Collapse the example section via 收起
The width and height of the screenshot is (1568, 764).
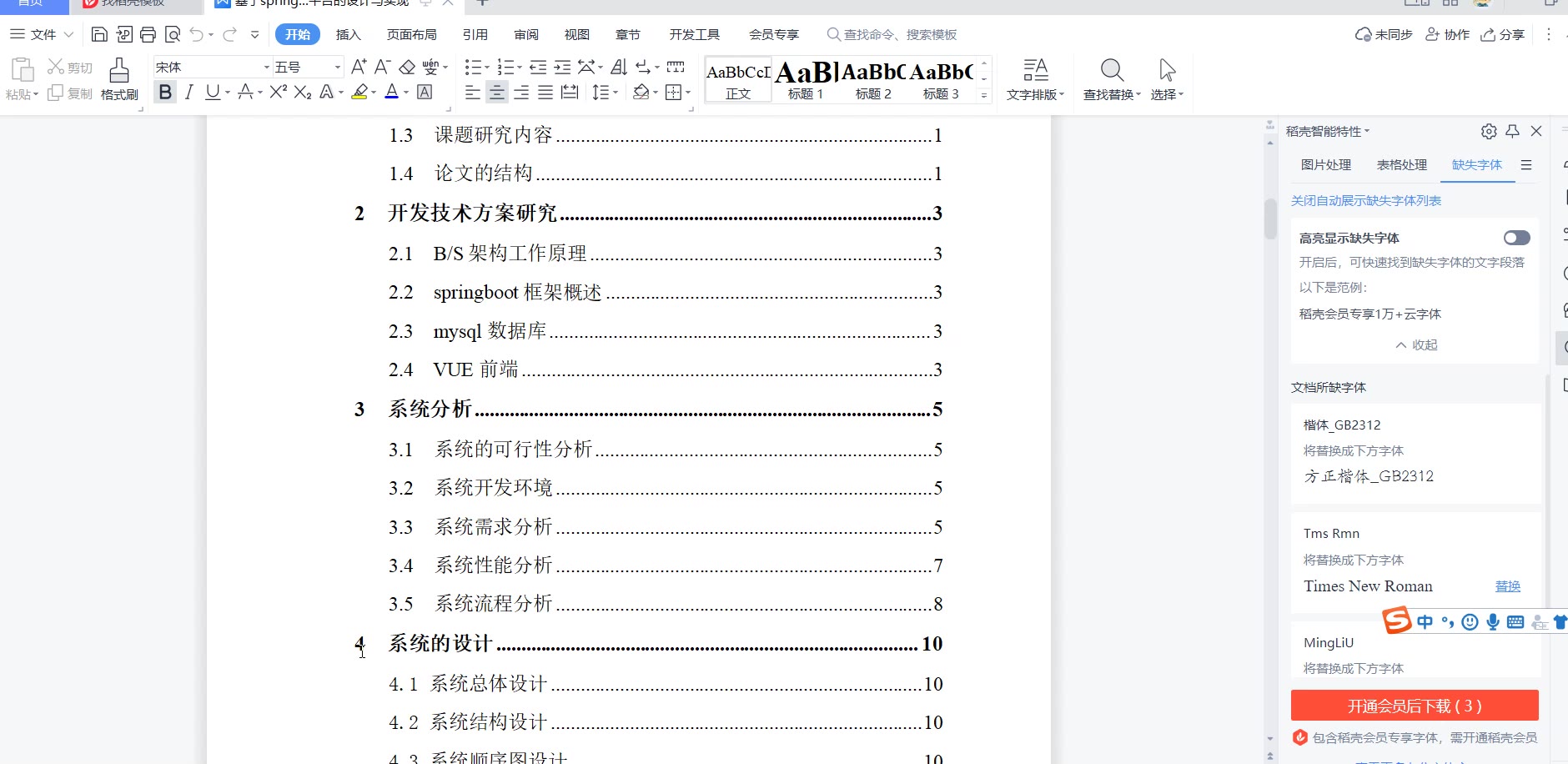point(1416,344)
